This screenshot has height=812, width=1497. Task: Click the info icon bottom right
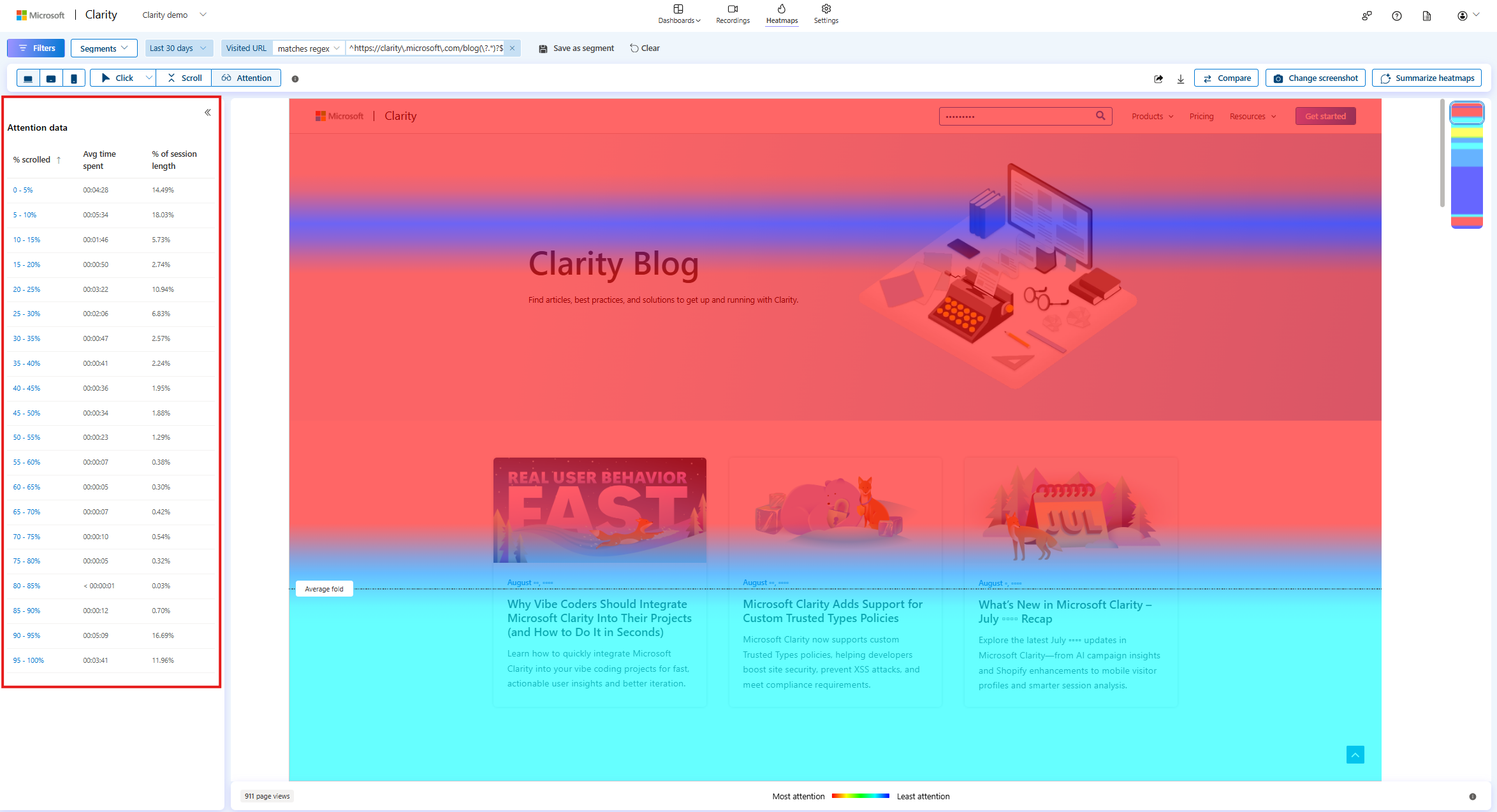(1473, 796)
